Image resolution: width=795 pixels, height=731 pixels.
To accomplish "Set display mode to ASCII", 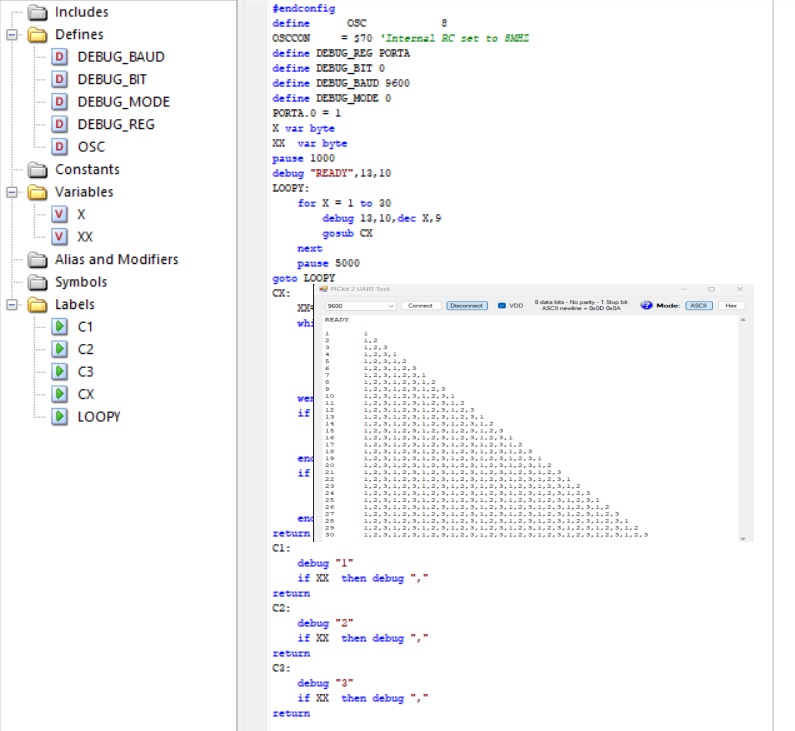I will point(698,305).
